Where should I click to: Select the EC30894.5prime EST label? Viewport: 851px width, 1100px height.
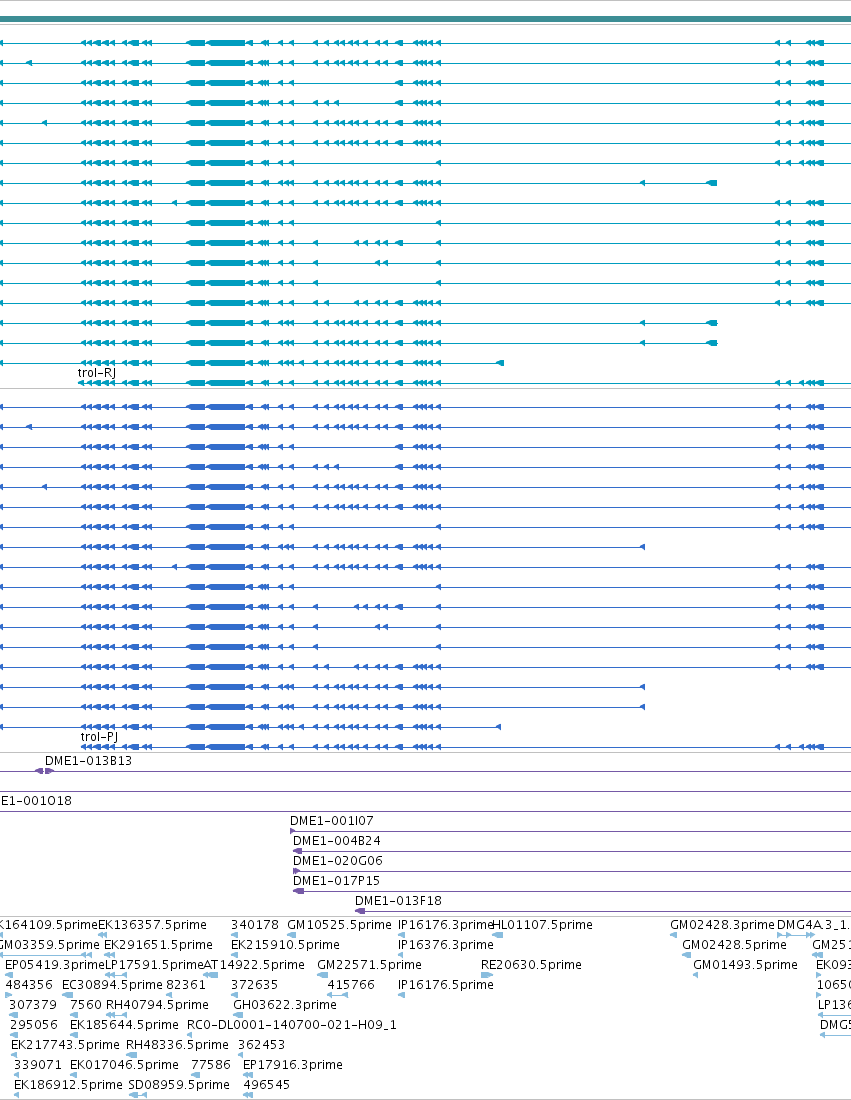coord(112,984)
